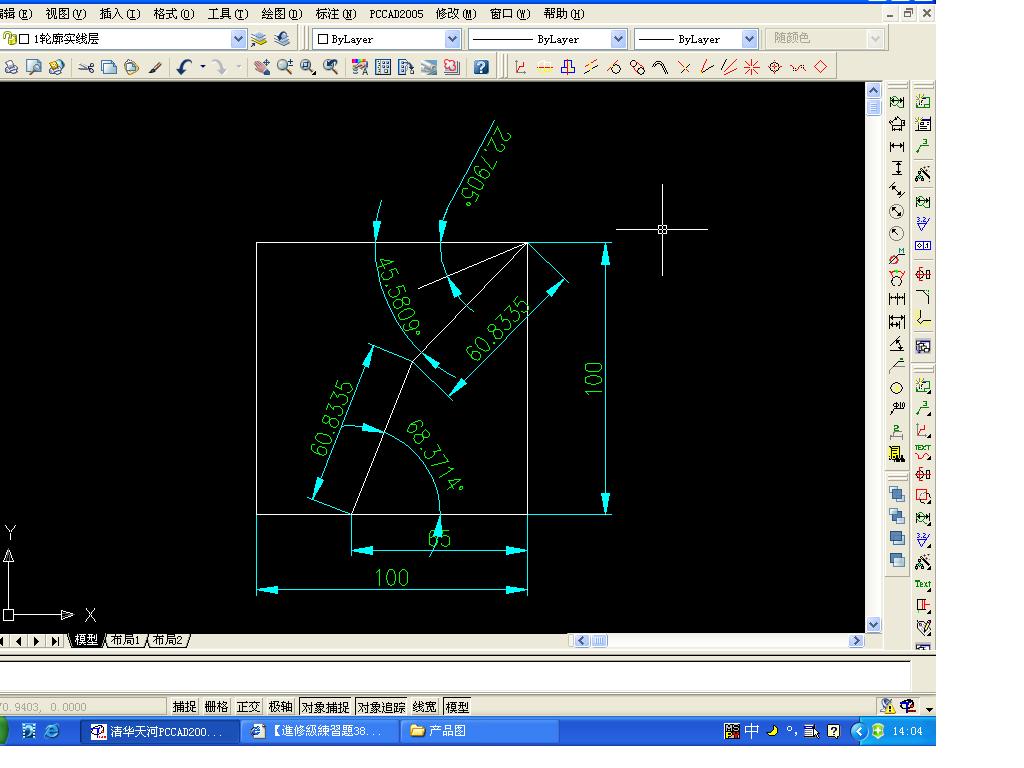This screenshot has height=768, width=1024.
Task: Click the Layer Properties Manager stack icon
Action: [259, 39]
